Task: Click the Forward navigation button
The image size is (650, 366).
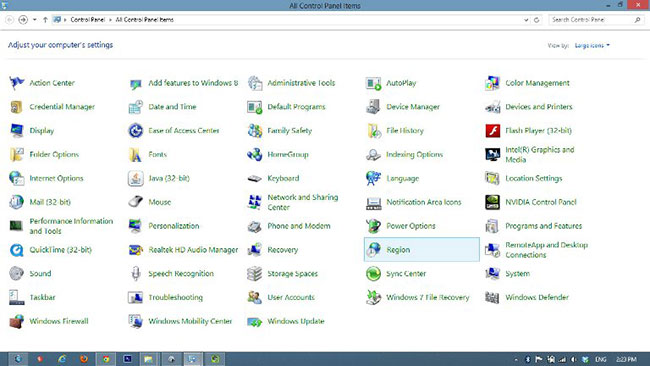Action: [x=23, y=19]
